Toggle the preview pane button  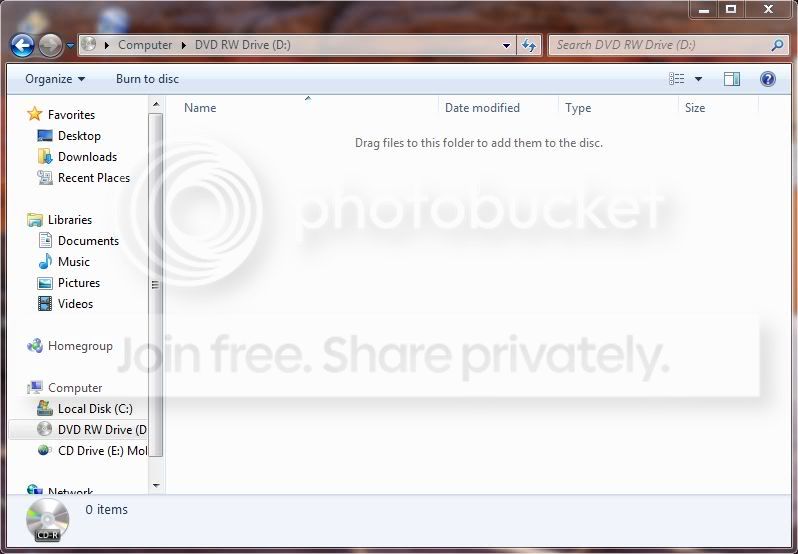(732, 79)
